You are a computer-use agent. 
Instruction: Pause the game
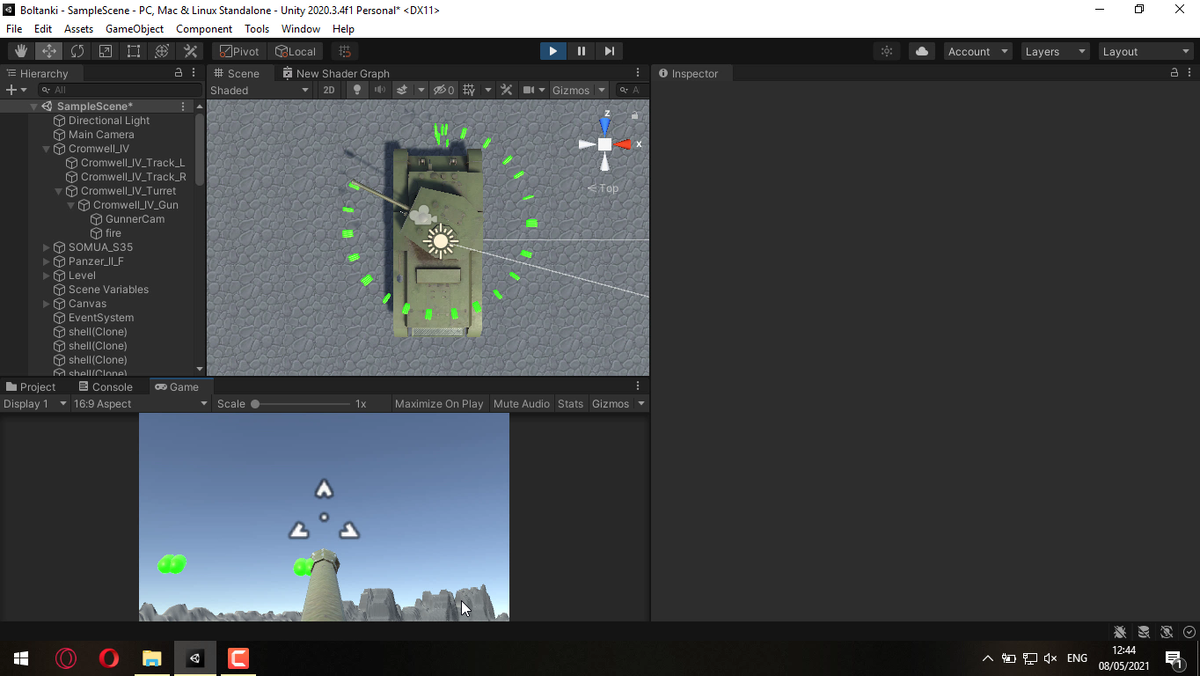581,51
